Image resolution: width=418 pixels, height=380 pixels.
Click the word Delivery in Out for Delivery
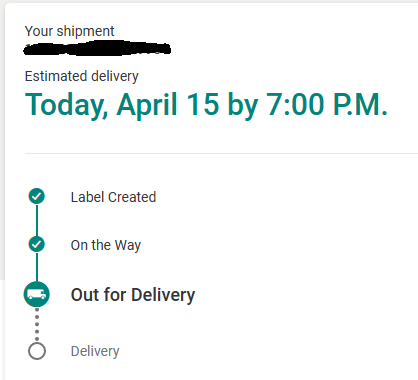[x=163, y=295]
